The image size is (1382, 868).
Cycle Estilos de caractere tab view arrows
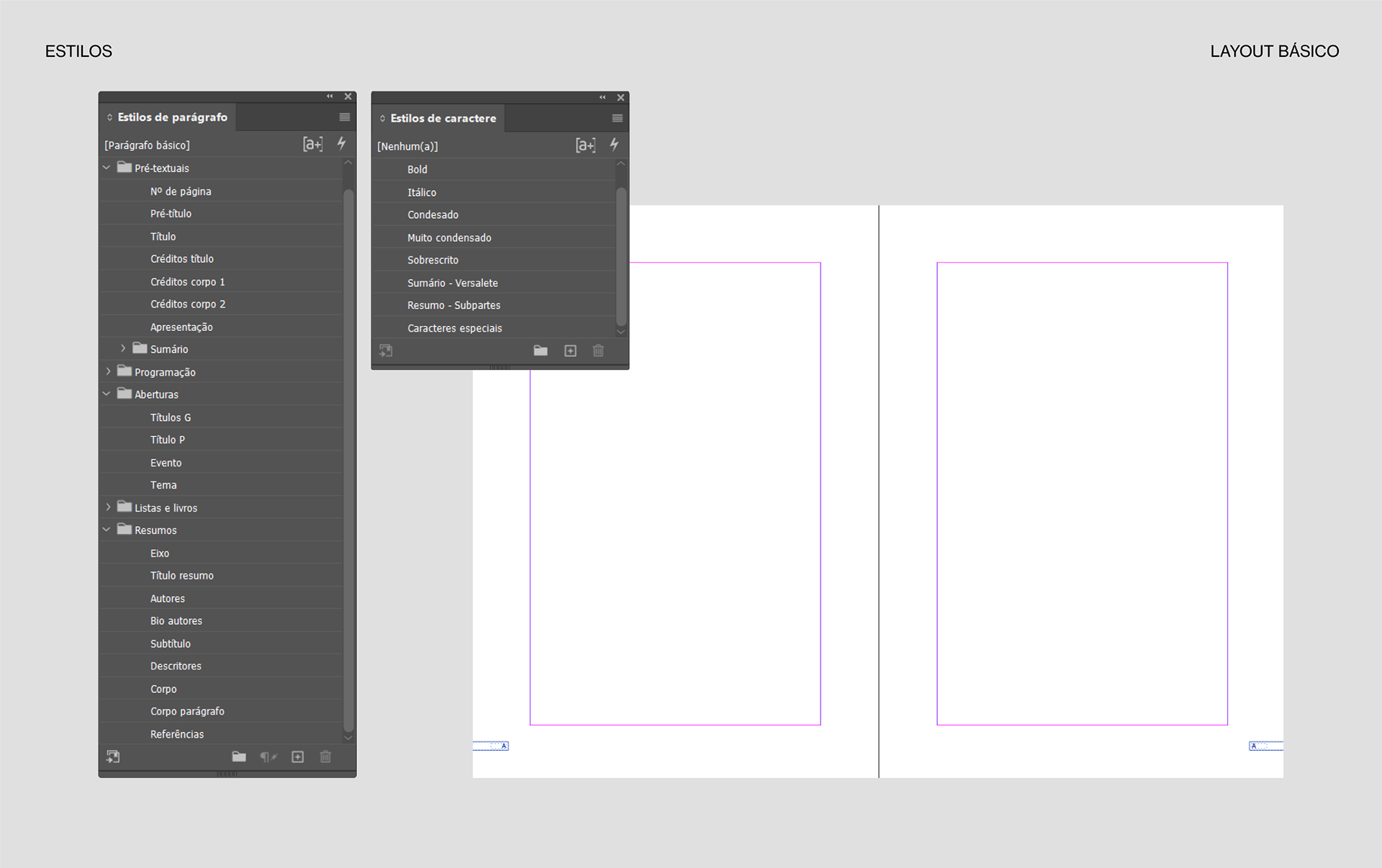pyautogui.click(x=382, y=119)
